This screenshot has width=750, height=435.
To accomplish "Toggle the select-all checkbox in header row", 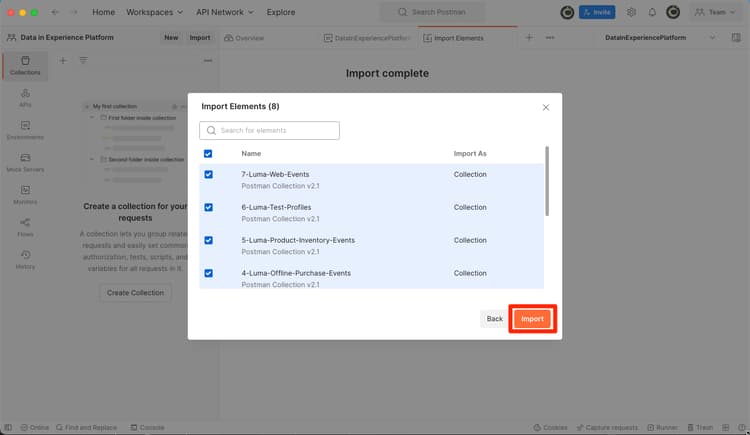I will (x=208, y=154).
